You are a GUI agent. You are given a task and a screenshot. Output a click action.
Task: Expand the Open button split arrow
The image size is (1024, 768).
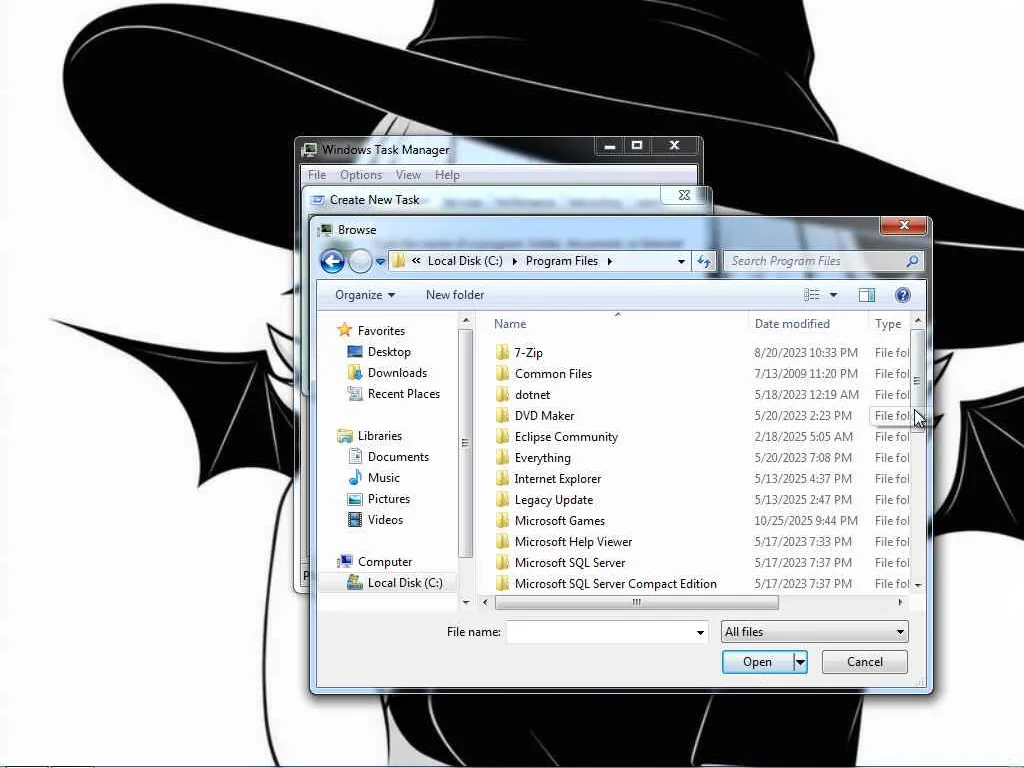tap(800, 662)
